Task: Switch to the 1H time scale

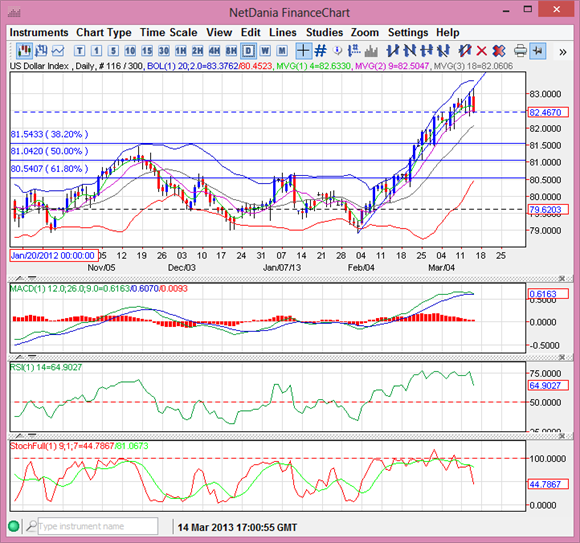Action: (x=181, y=51)
